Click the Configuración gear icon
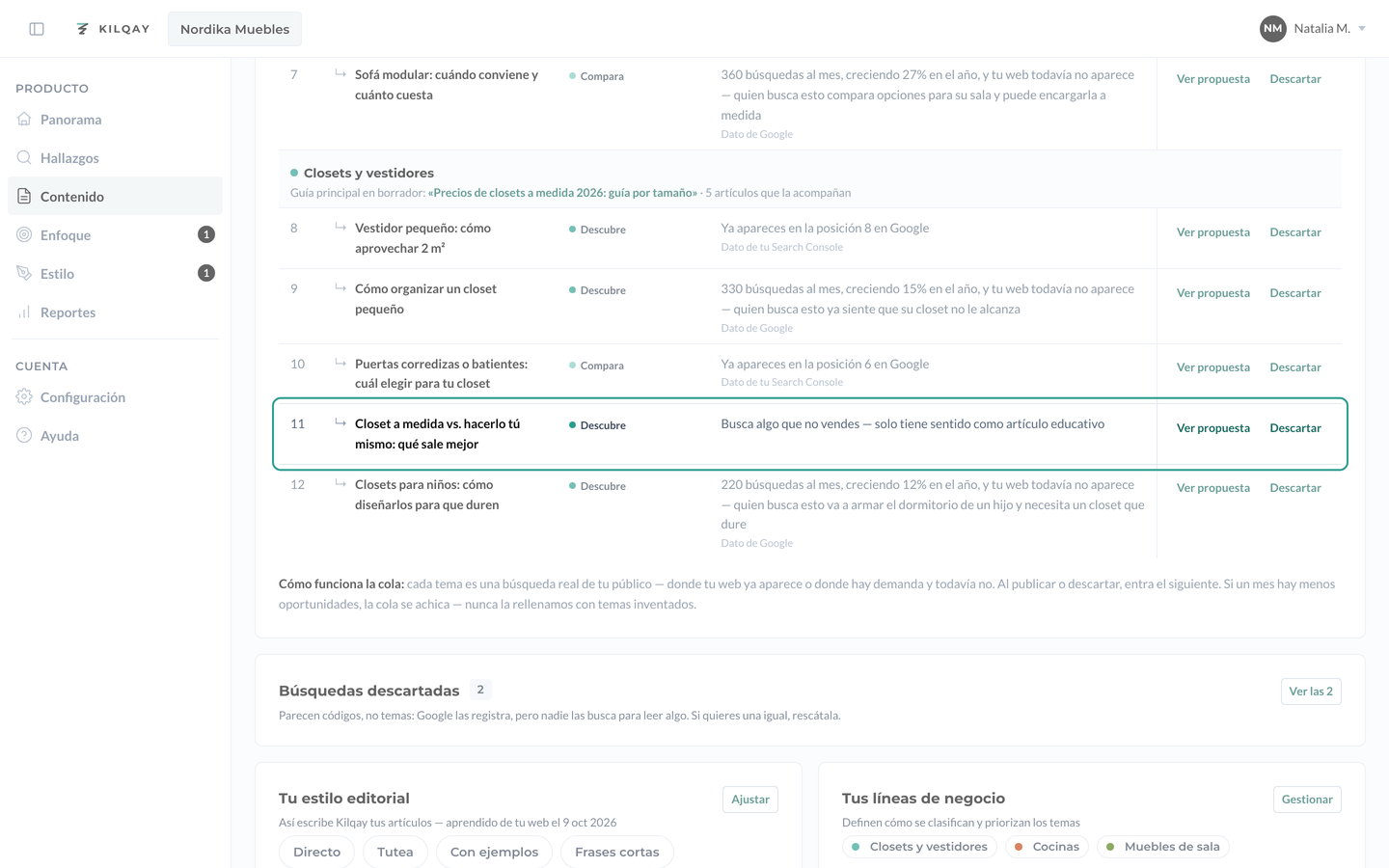This screenshot has height=868, width=1389. (x=24, y=396)
